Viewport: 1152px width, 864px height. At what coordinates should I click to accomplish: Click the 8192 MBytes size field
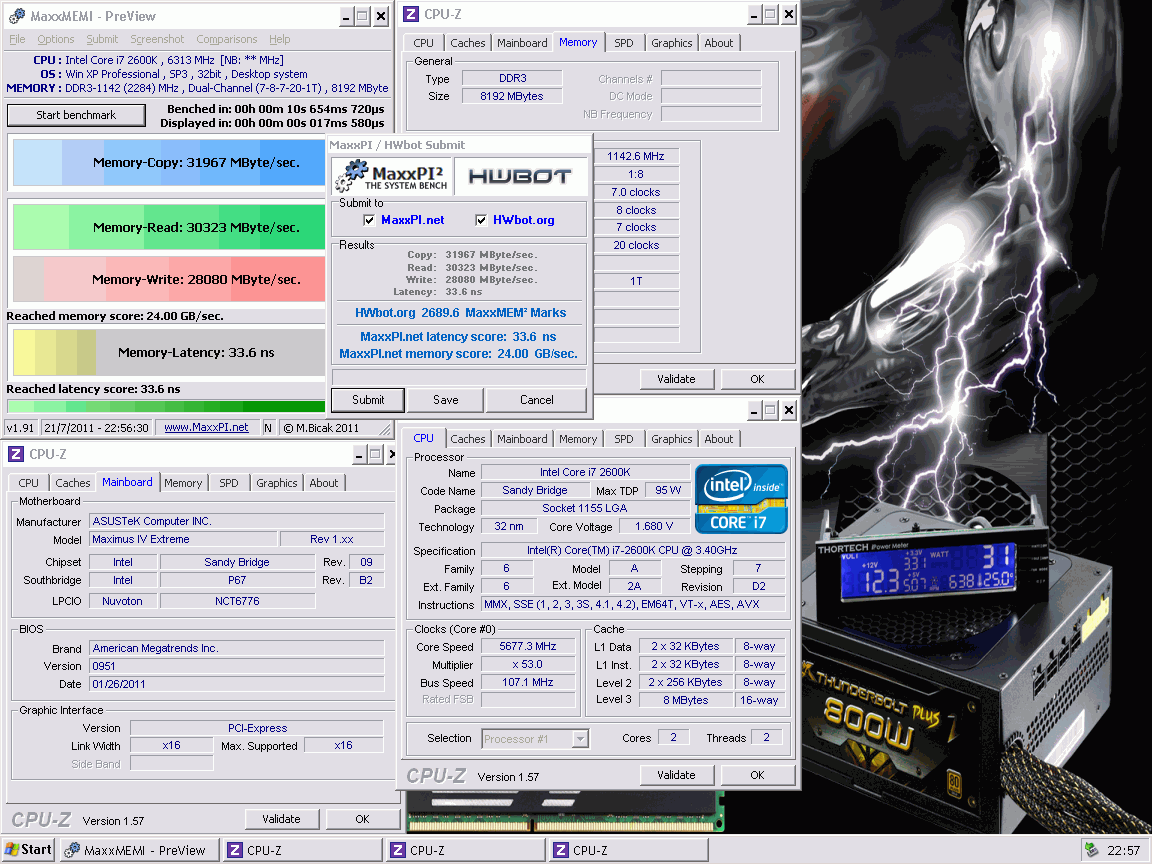pos(511,96)
